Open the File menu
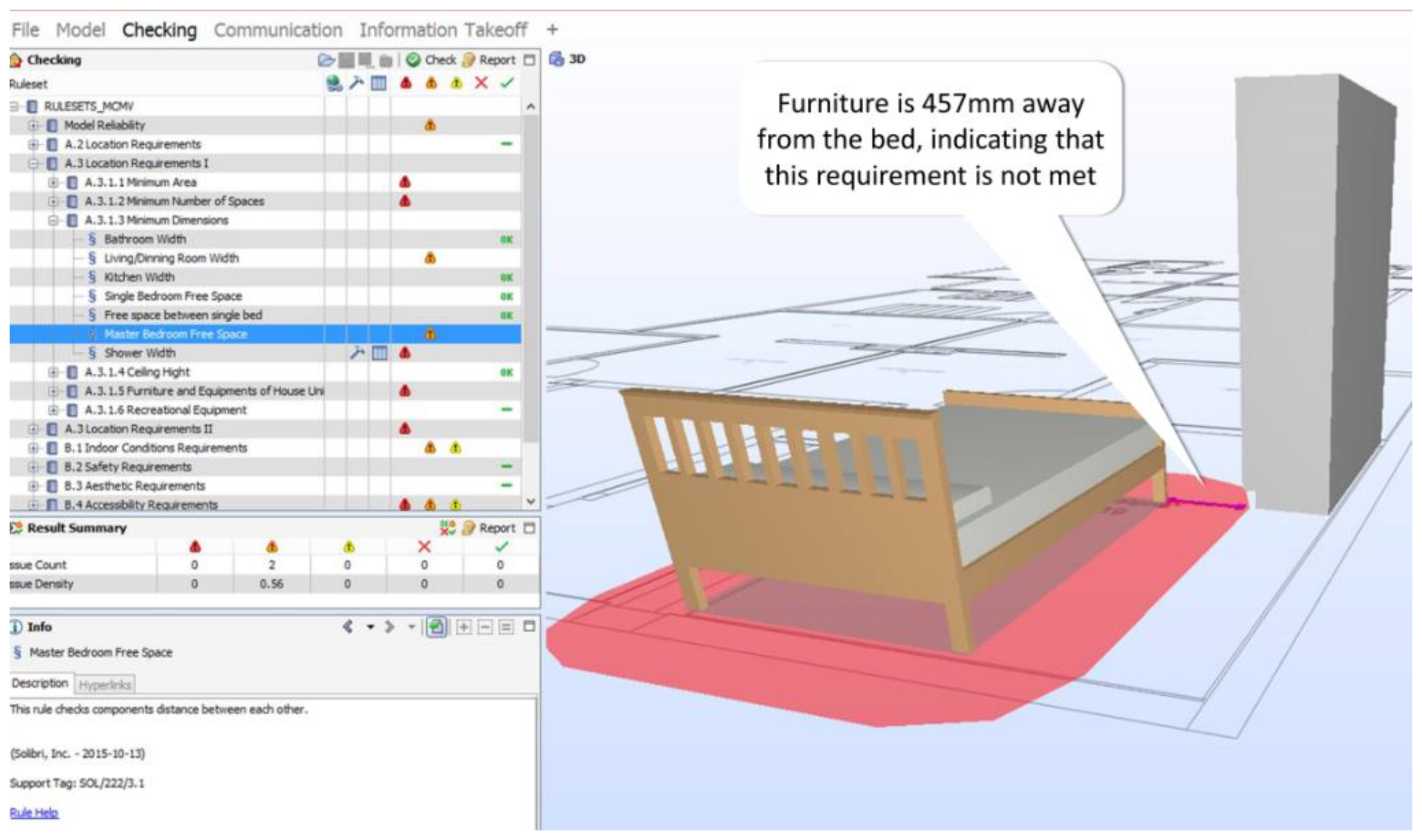 click(25, 30)
